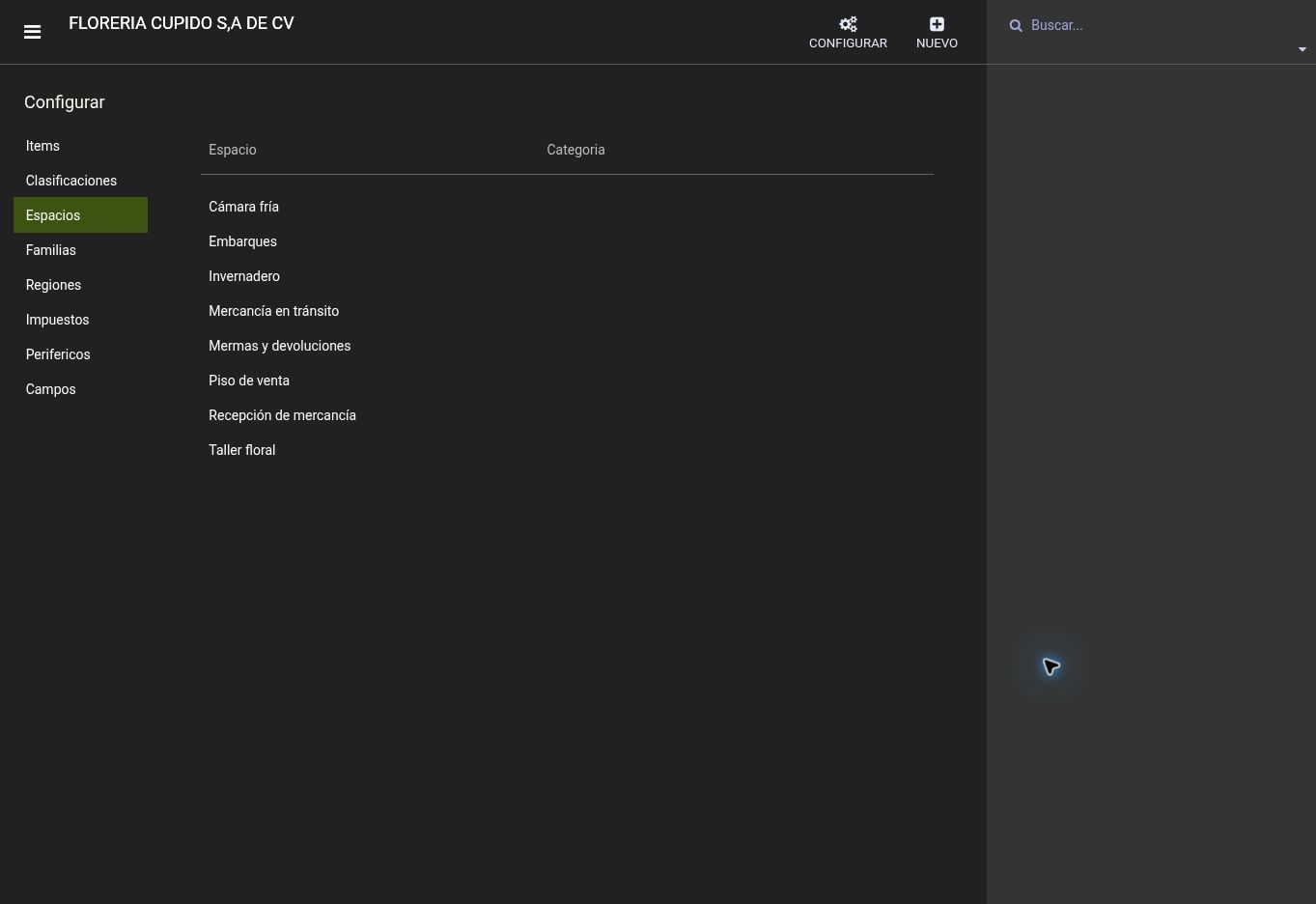Select Recepción de mercancía row
Viewport: 1316px width, 904px height.
click(x=567, y=415)
